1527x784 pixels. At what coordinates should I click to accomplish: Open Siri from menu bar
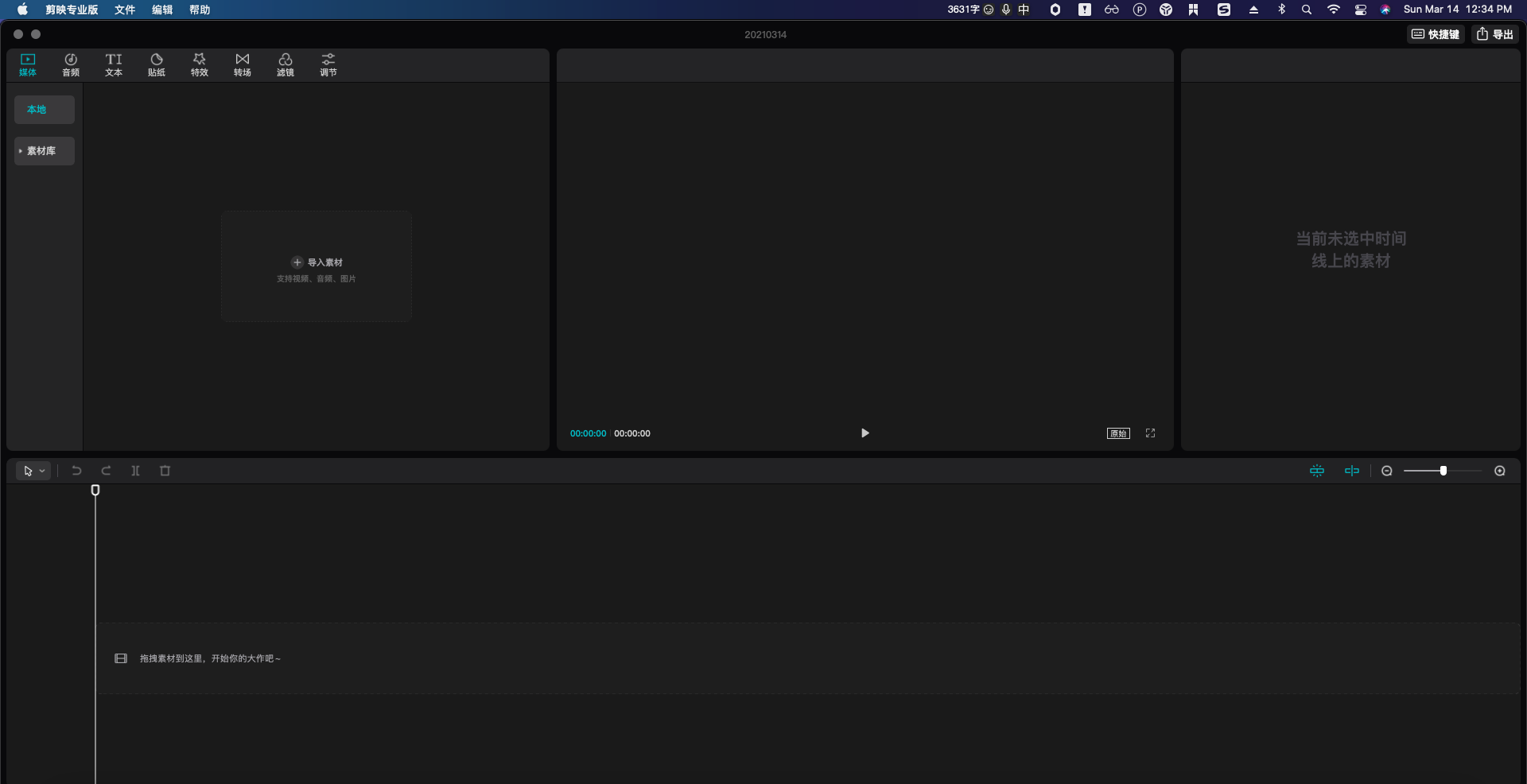1385,10
